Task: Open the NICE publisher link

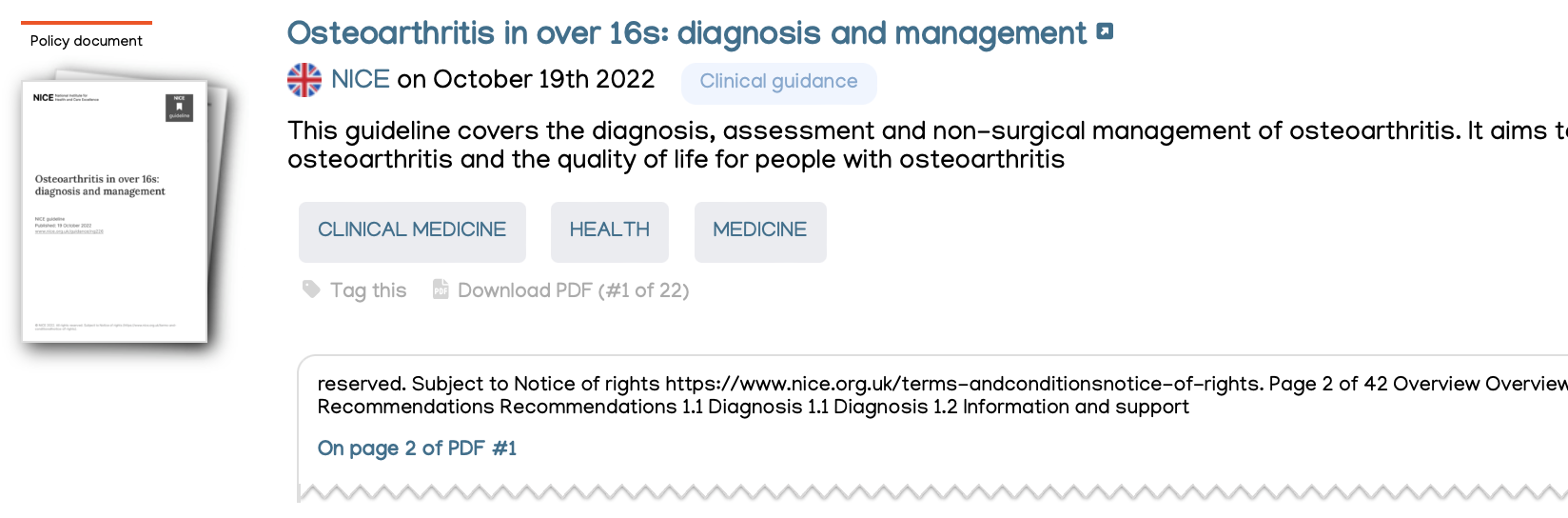Action: pos(361,80)
